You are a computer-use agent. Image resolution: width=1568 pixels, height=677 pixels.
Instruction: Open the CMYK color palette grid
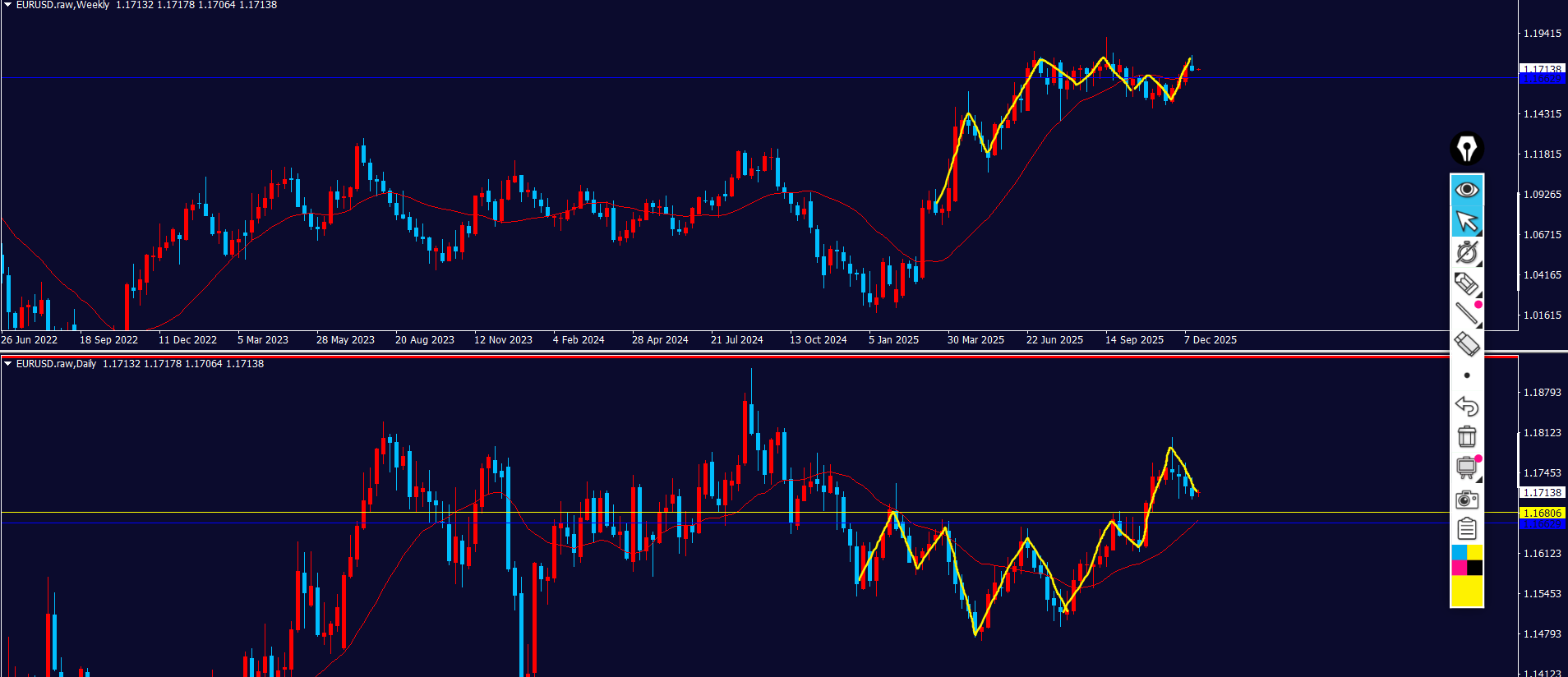[x=1467, y=560]
